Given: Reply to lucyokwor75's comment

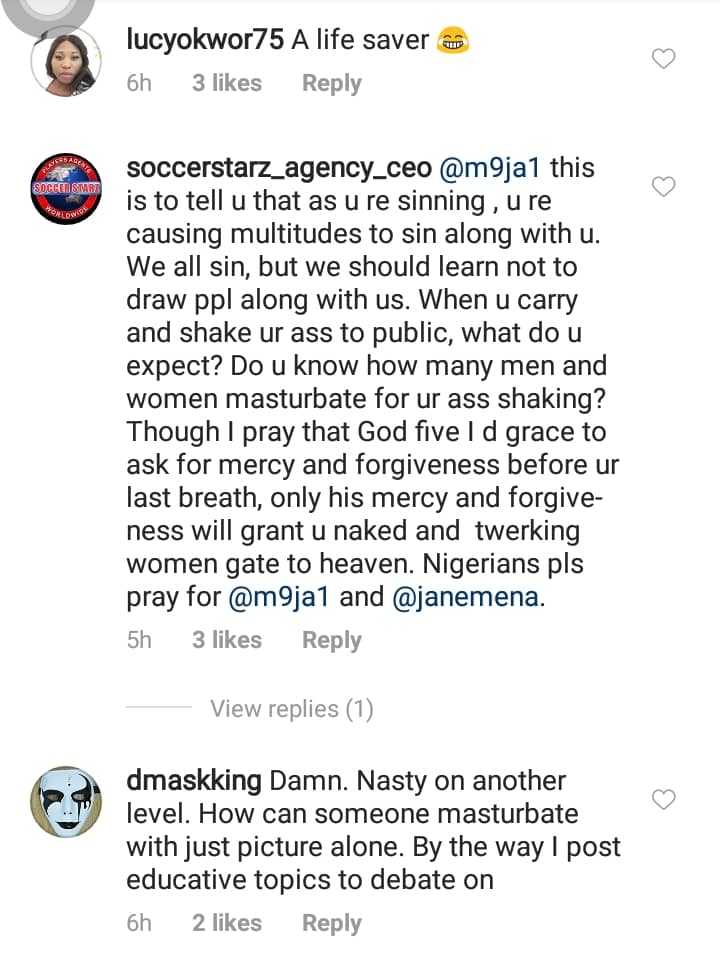Looking at the screenshot, I should [x=331, y=83].
